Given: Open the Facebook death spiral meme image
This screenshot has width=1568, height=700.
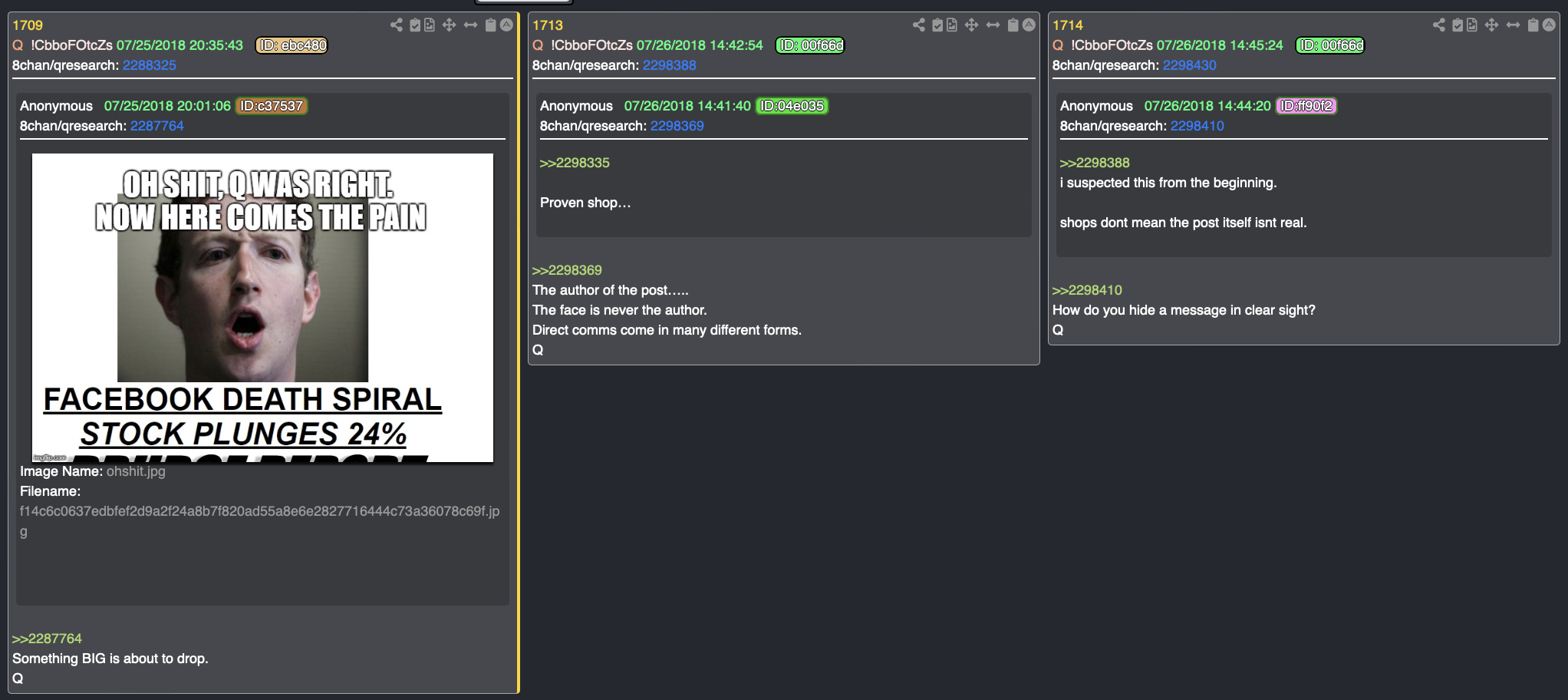Looking at the screenshot, I should click(x=262, y=308).
